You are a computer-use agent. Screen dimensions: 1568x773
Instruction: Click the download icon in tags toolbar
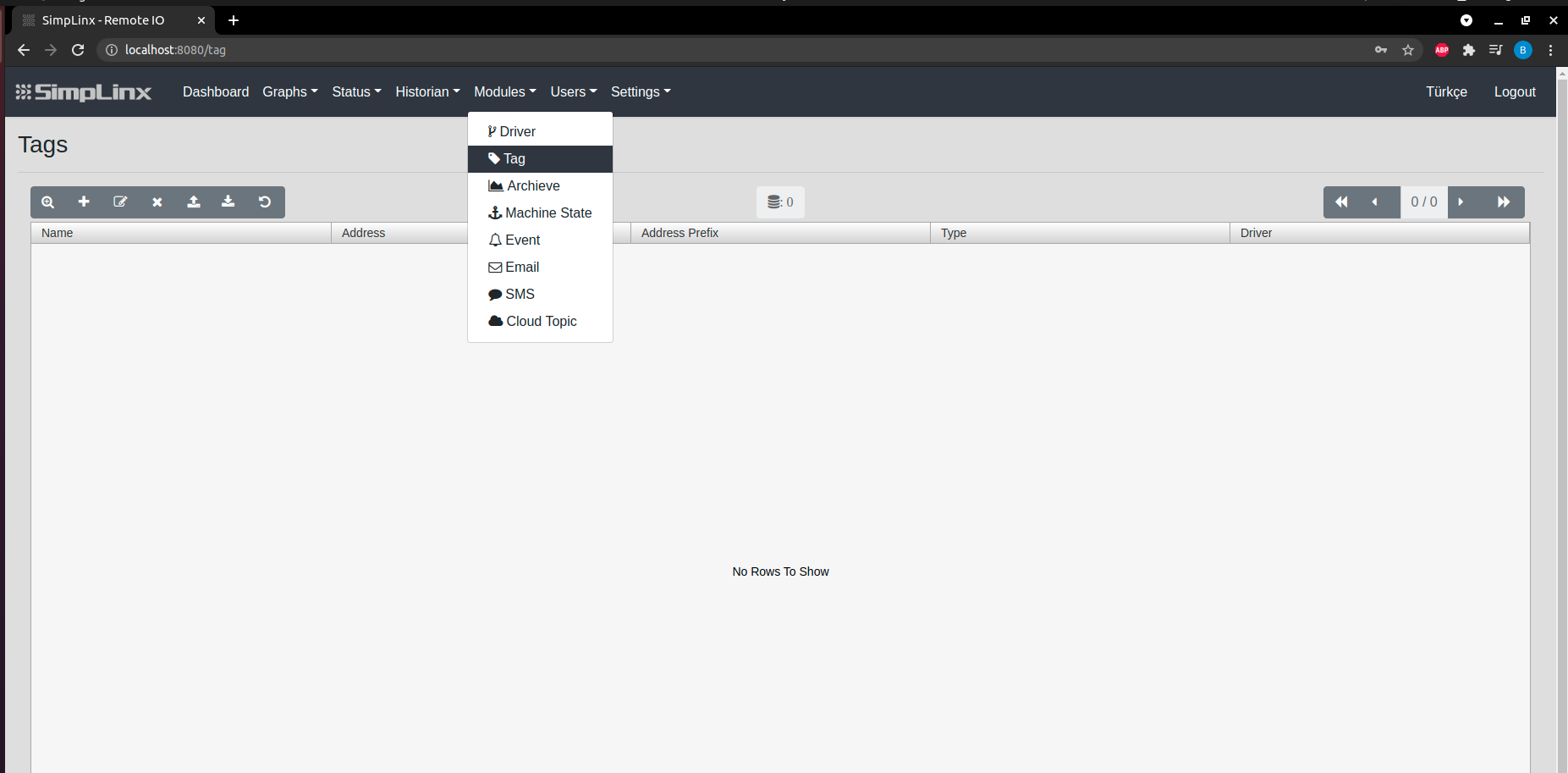pos(228,202)
